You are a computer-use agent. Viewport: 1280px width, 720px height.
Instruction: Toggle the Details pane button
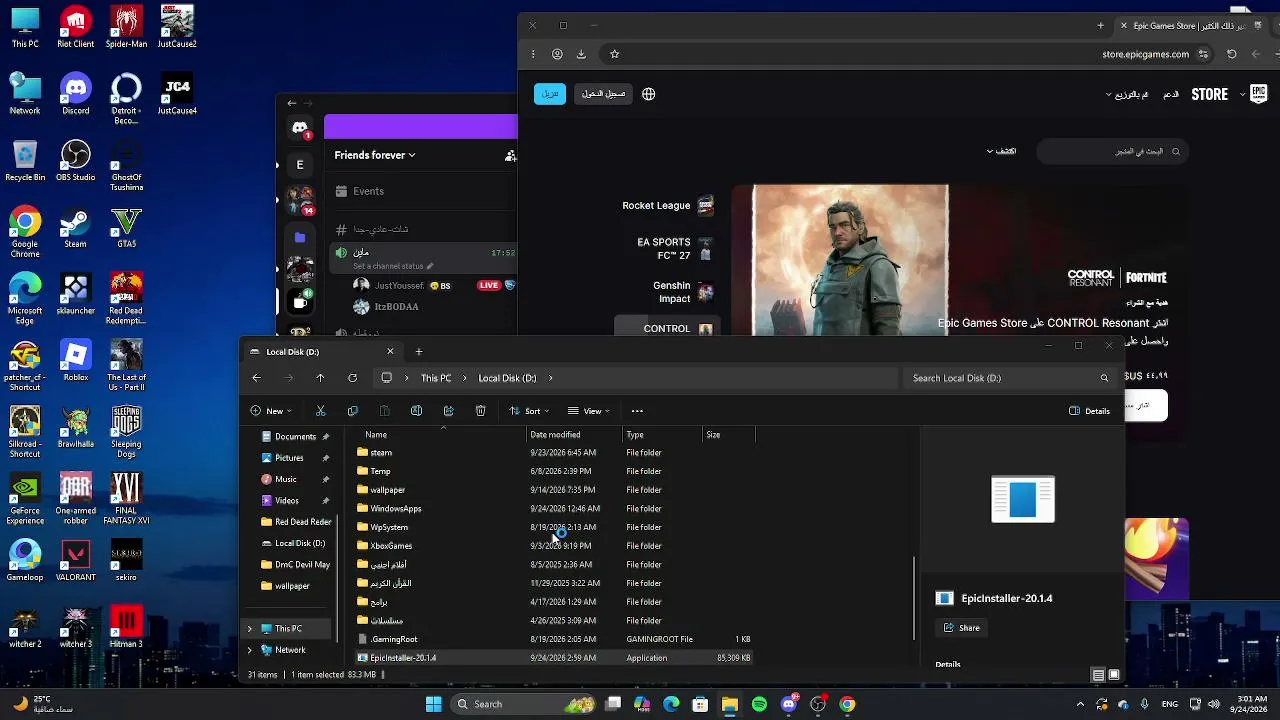(1089, 411)
